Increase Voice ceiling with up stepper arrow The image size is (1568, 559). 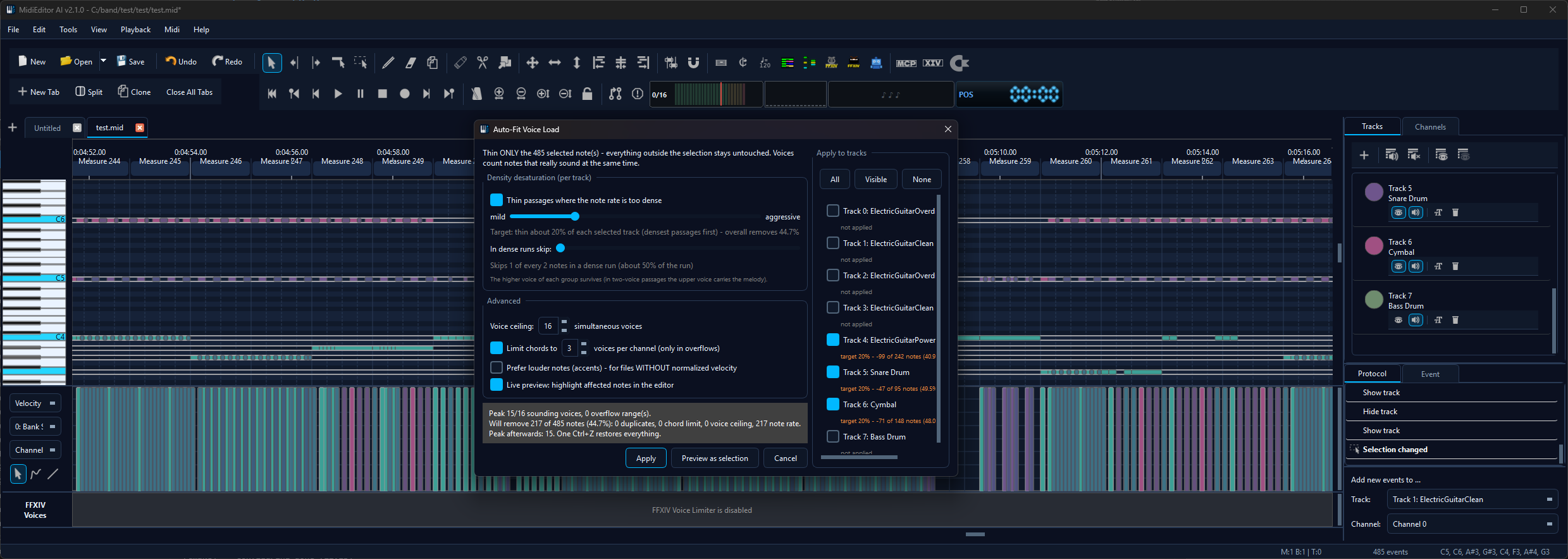[564, 322]
